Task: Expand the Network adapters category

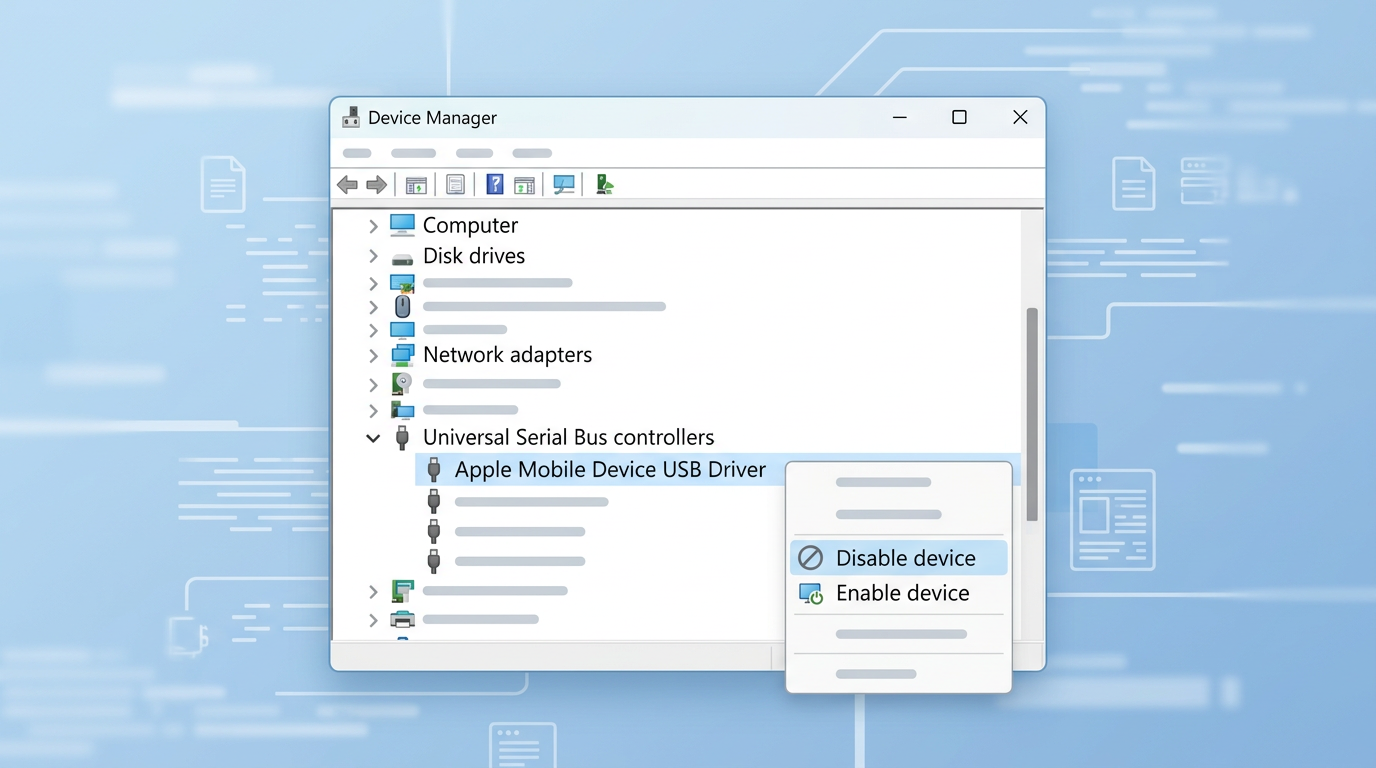Action: click(373, 355)
